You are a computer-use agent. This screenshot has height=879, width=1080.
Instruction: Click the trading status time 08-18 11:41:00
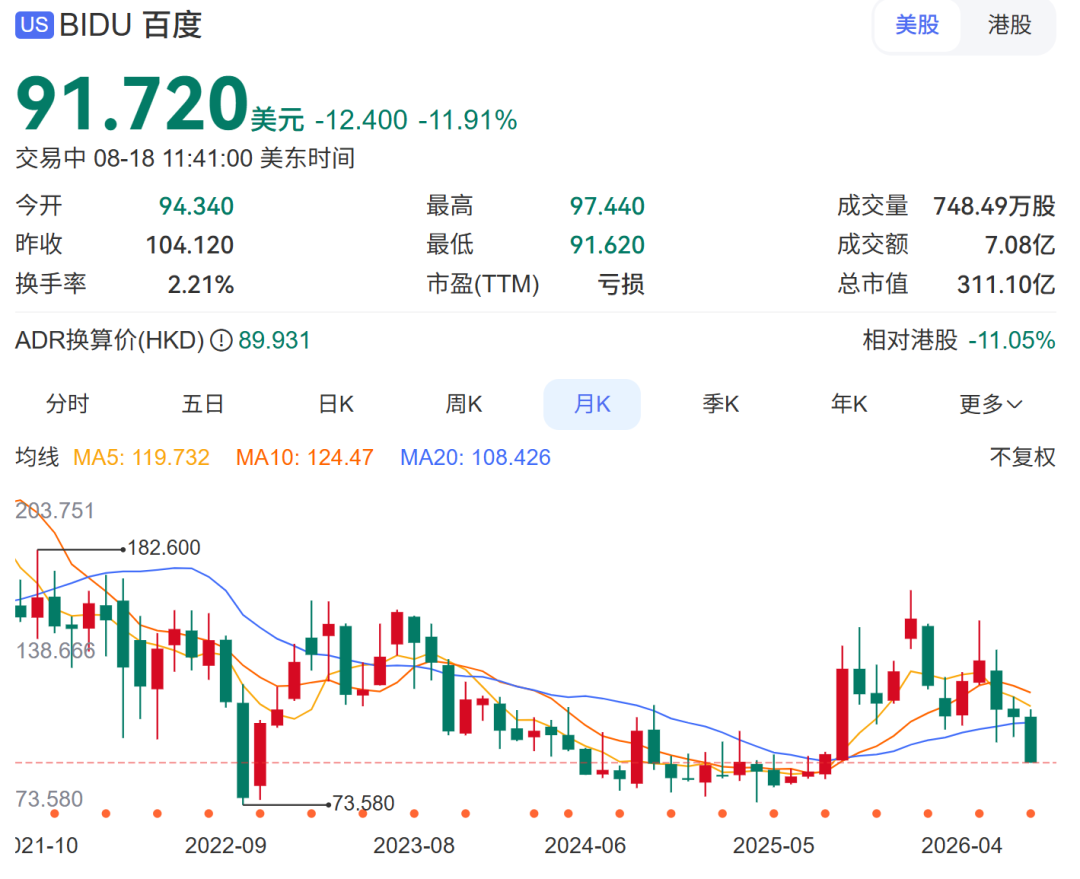point(173,158)
